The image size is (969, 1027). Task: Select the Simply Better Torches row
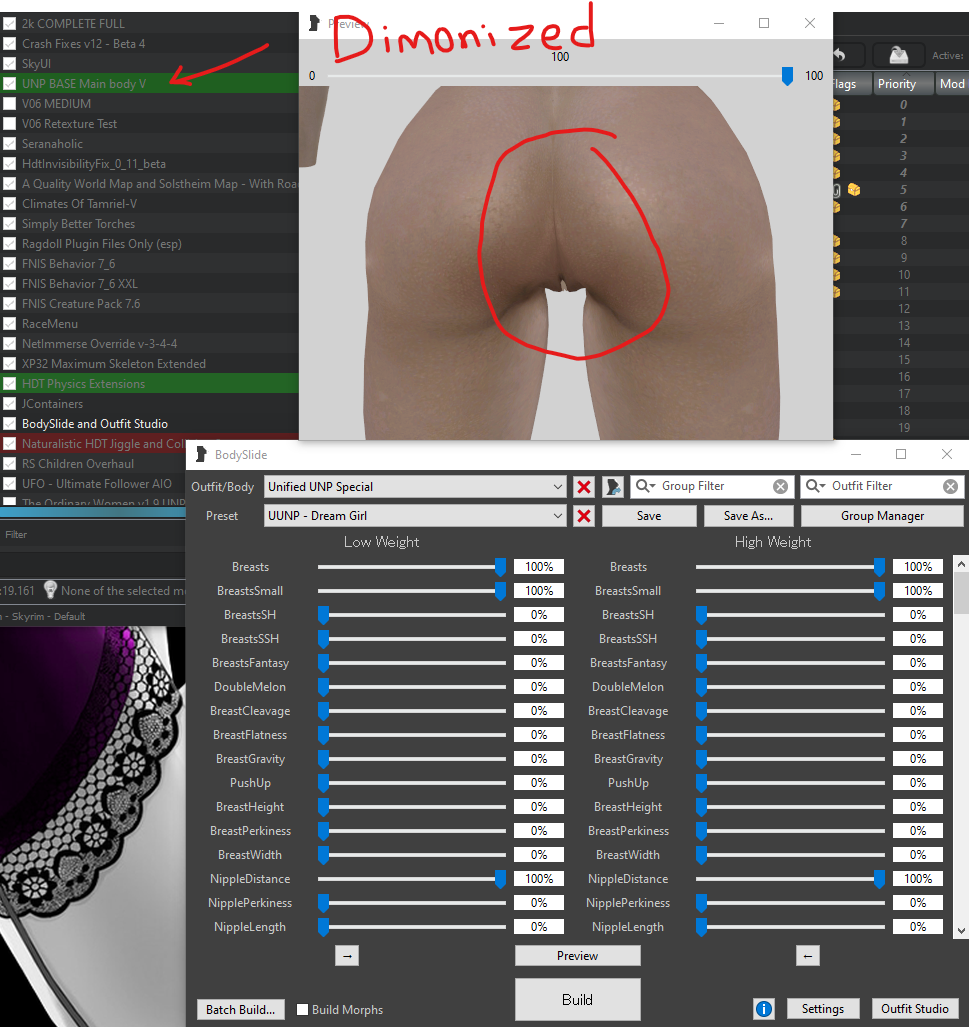click(x=149, y=224)
